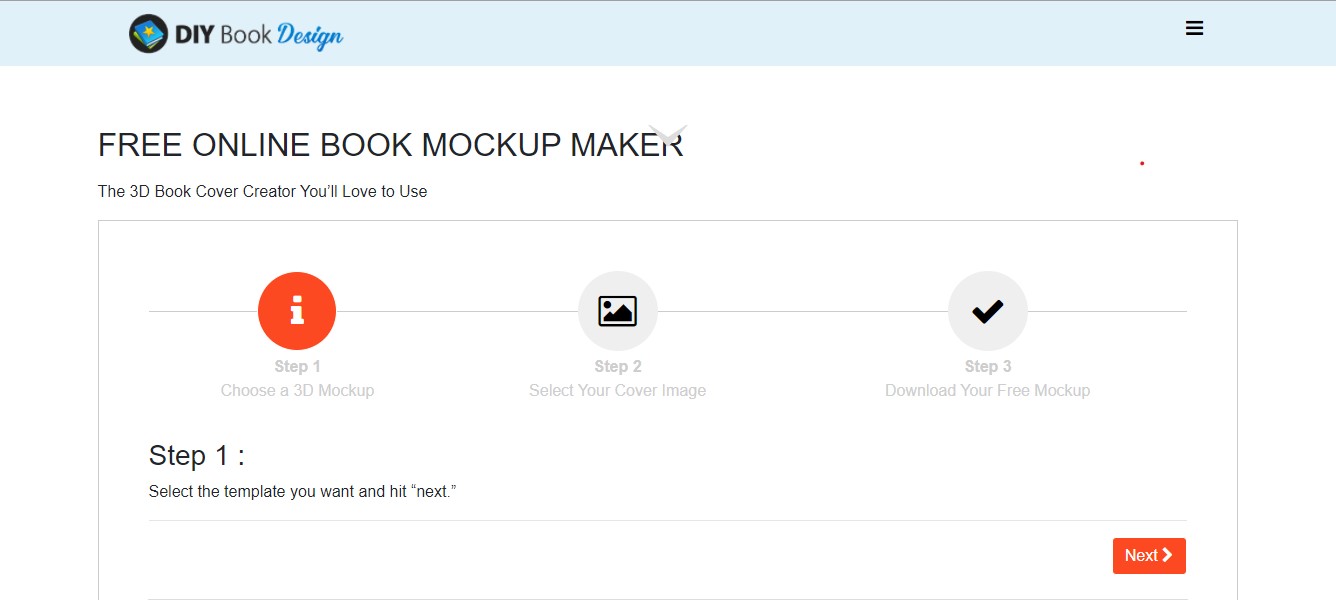Open the hamburger navigation menu
The width and height of the screenshot is (1336, 600).
[1194, 28]
